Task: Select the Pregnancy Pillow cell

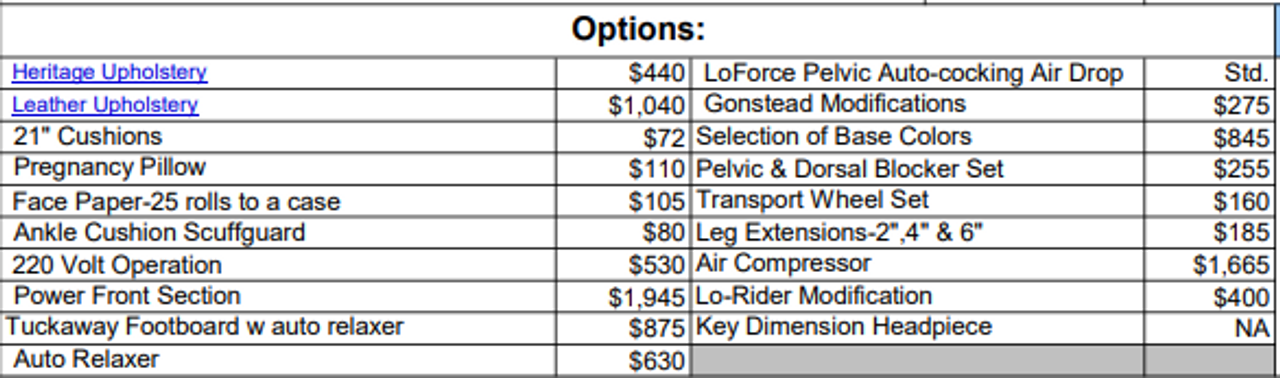Action: pos(278,167)
